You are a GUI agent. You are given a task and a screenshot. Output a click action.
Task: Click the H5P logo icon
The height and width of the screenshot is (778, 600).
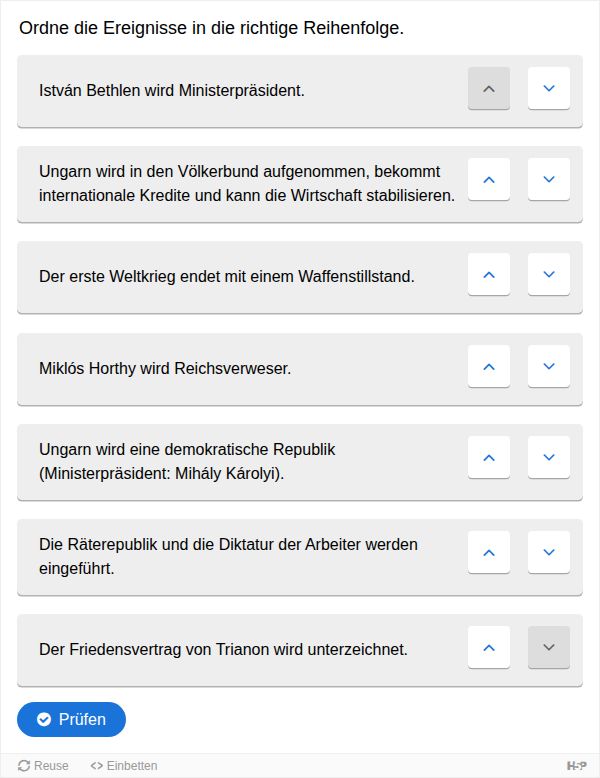coord(576,766)
